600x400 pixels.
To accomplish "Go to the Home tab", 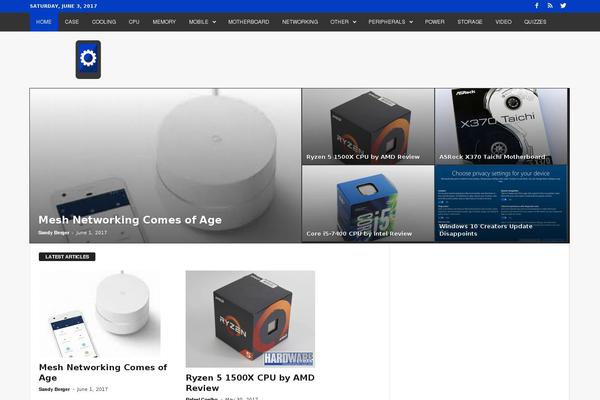I will (x=44, y=22).
